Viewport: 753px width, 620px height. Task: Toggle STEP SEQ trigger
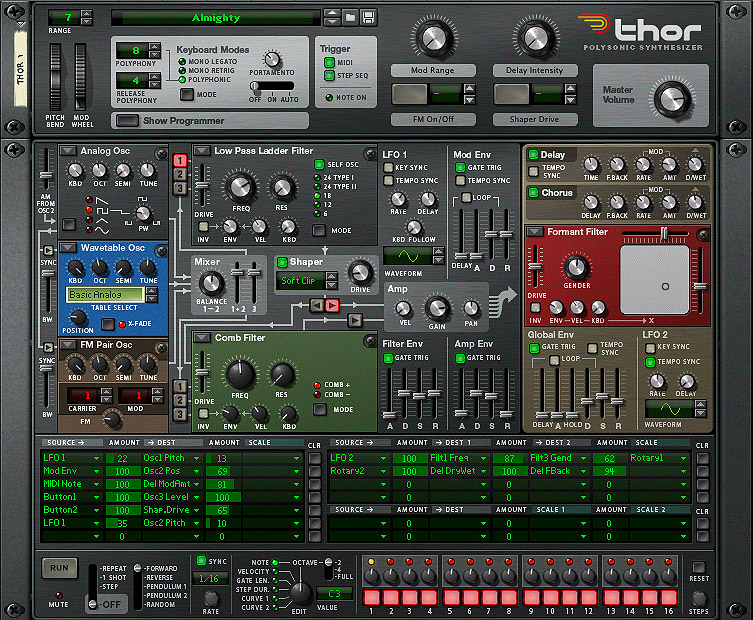(x=329, y=75)
